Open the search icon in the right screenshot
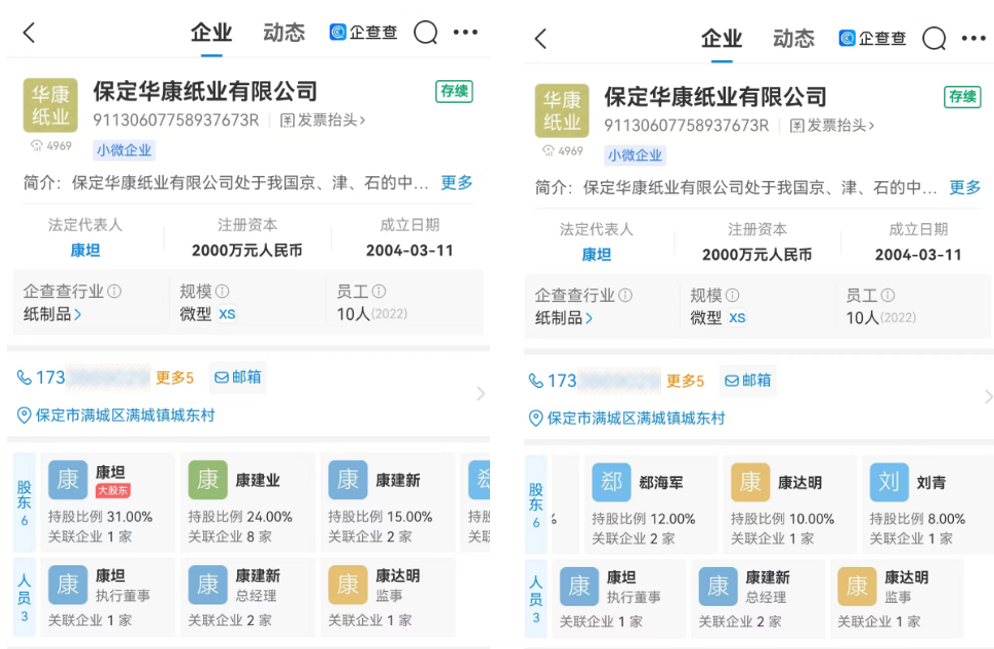The width and height of the screenshot is (994, 649). [x=934, y=39]
